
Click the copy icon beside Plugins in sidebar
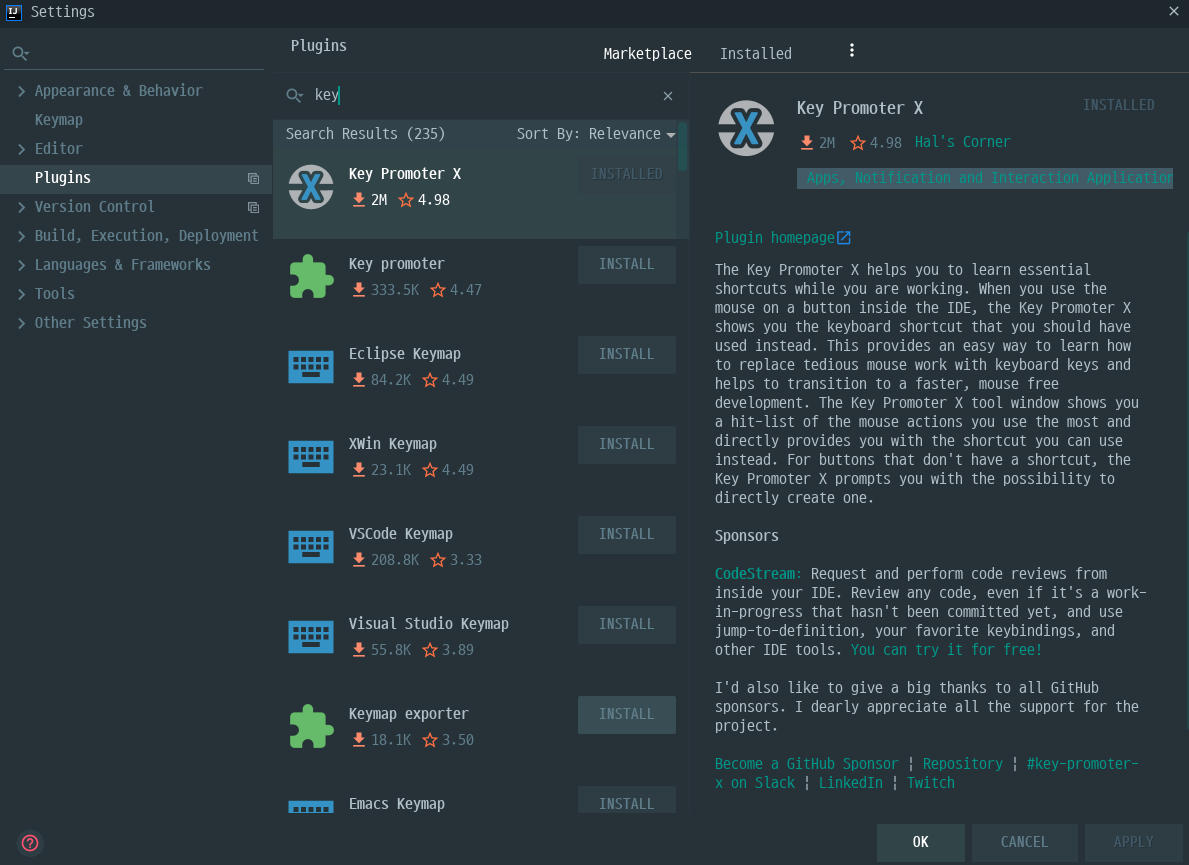tap(253, 178)
